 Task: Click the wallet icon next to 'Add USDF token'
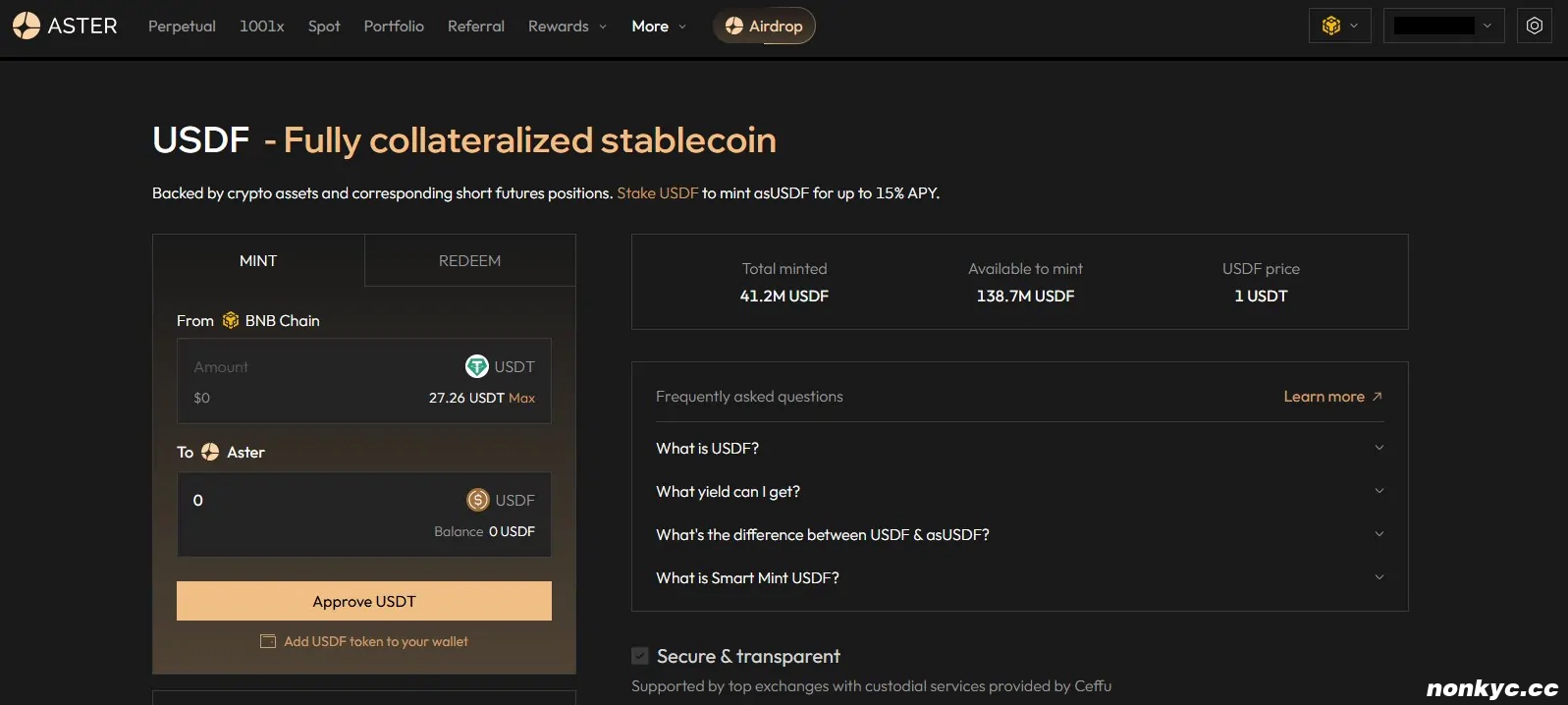[x=267, y=641]
